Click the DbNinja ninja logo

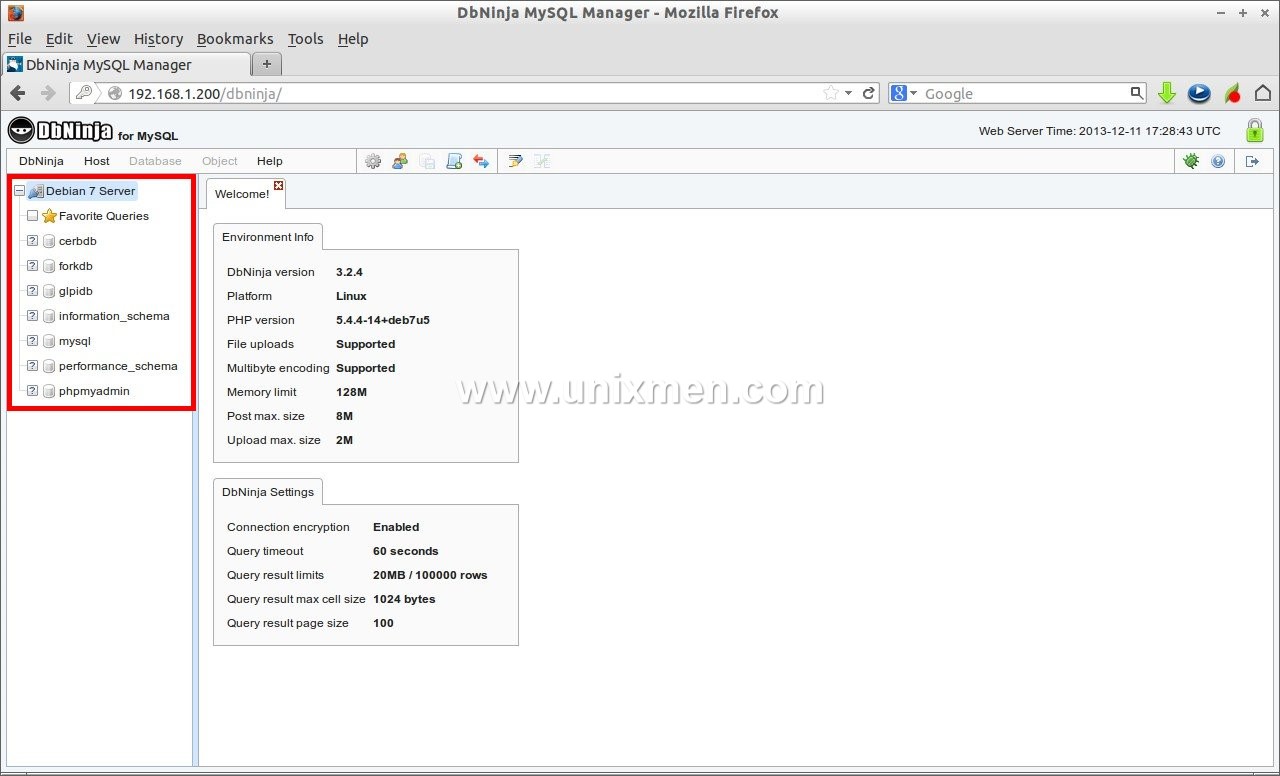point(60,130)
